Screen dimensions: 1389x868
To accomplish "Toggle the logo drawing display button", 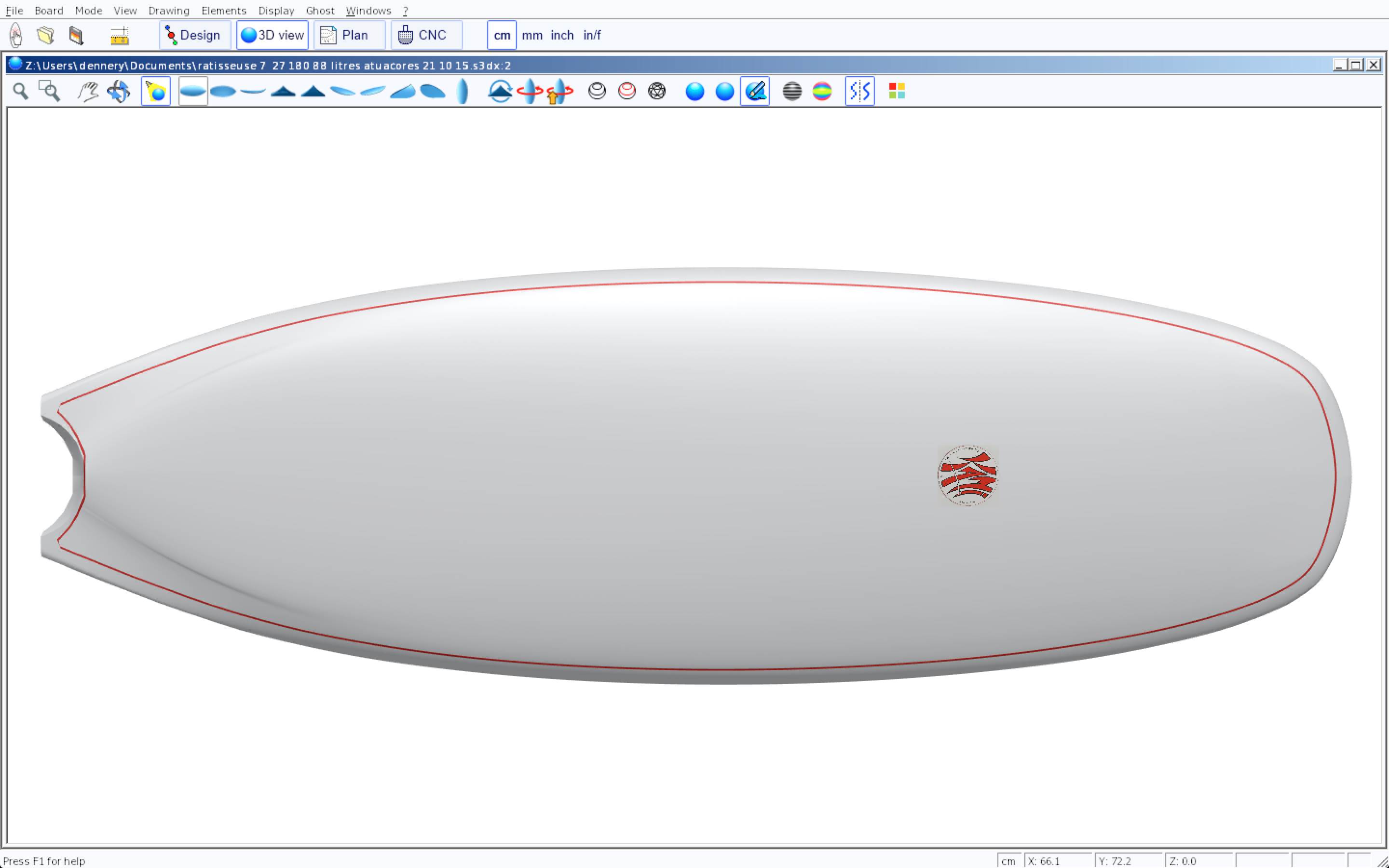I will coord(755,91).
